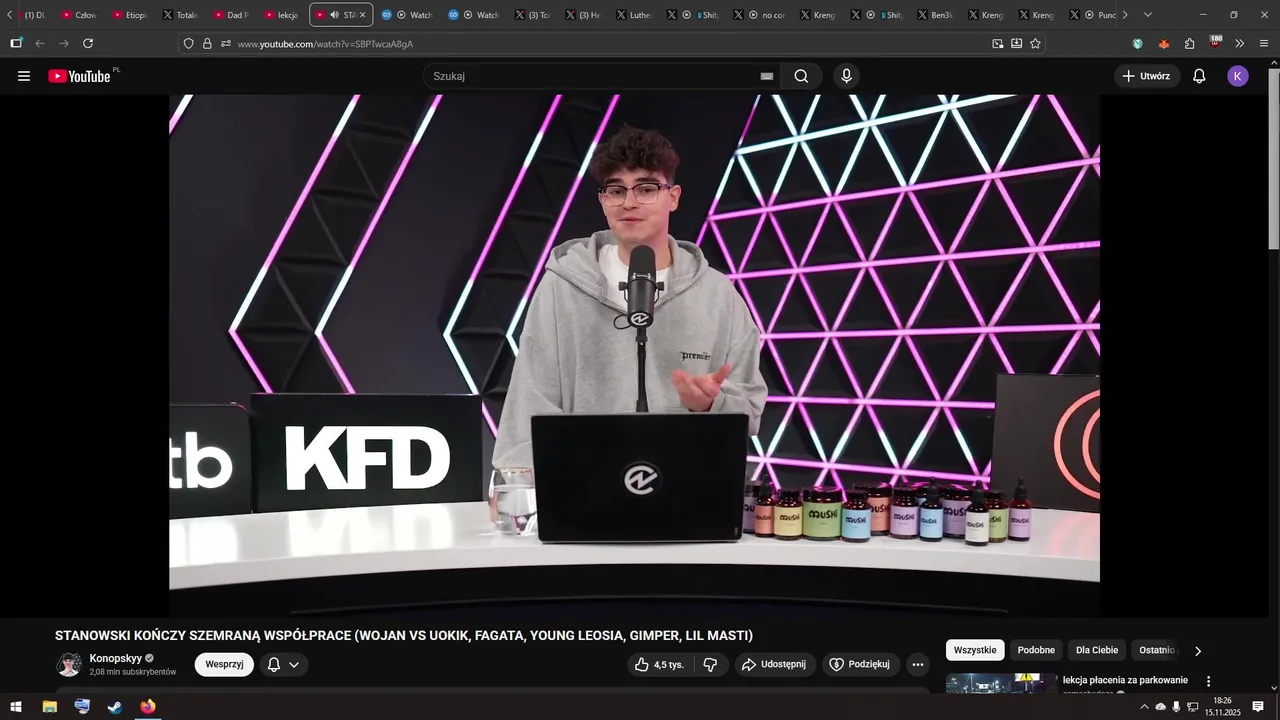Open YouTube notifications bell
Screen dimensions: 1280x720
(1199, 76)
